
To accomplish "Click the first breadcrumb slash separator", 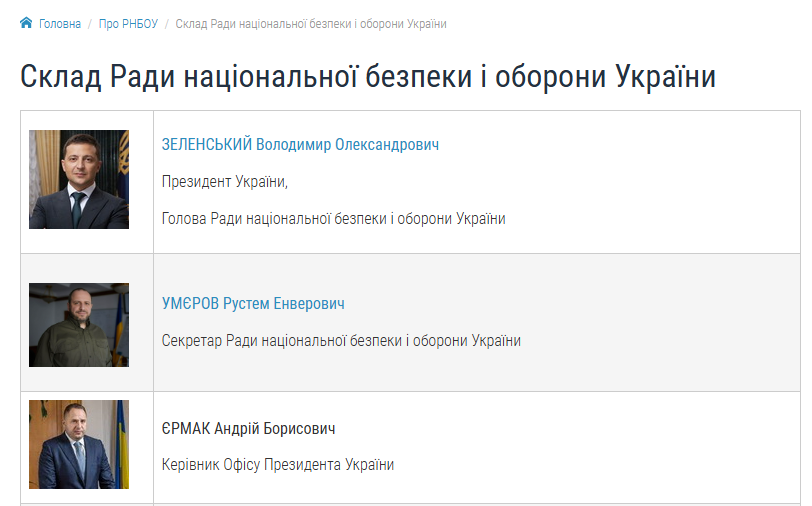I will (90, 24).
